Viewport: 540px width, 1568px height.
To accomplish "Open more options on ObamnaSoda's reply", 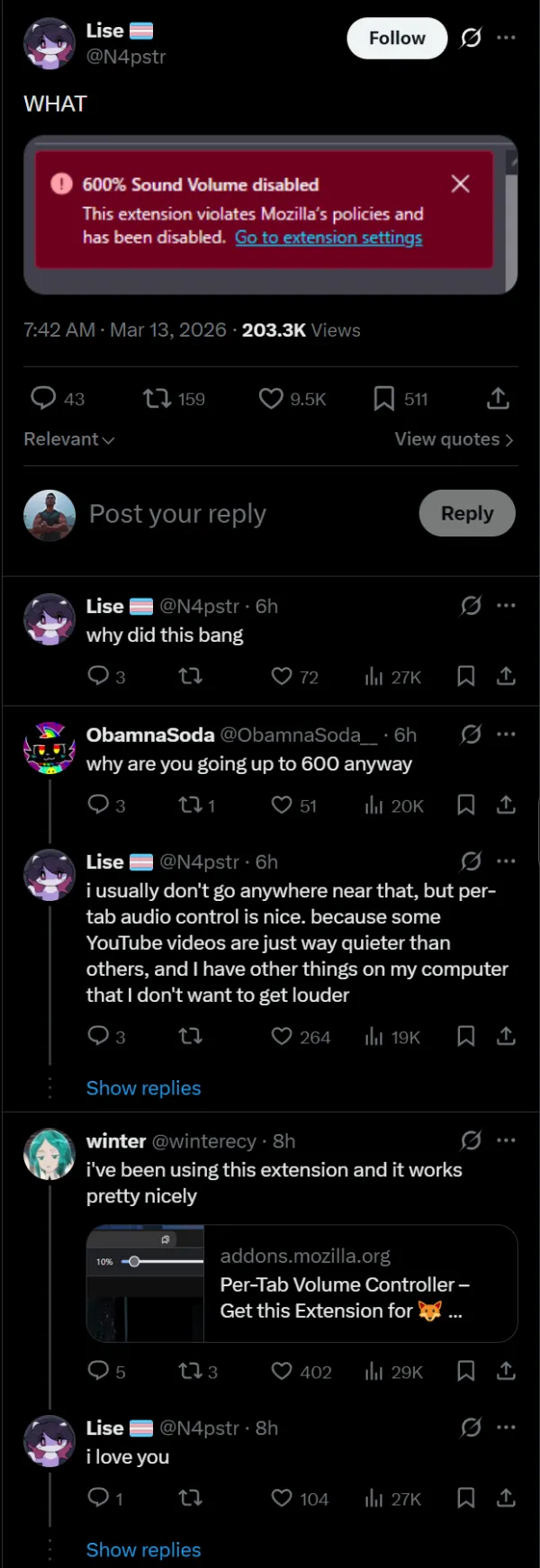I will pos(507,734).
